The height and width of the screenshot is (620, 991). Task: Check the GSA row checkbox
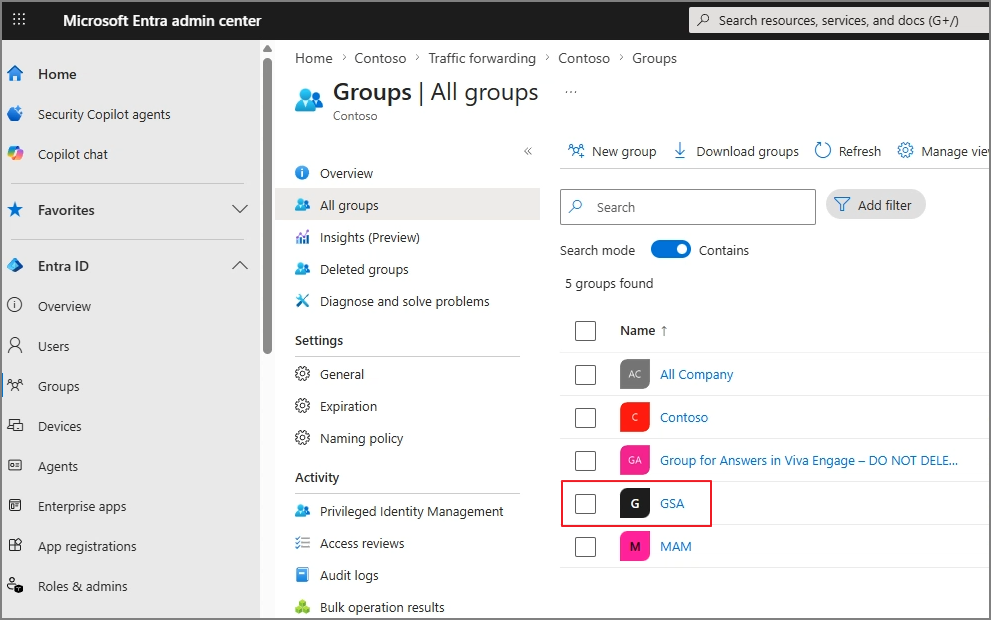tap(585, 503)
